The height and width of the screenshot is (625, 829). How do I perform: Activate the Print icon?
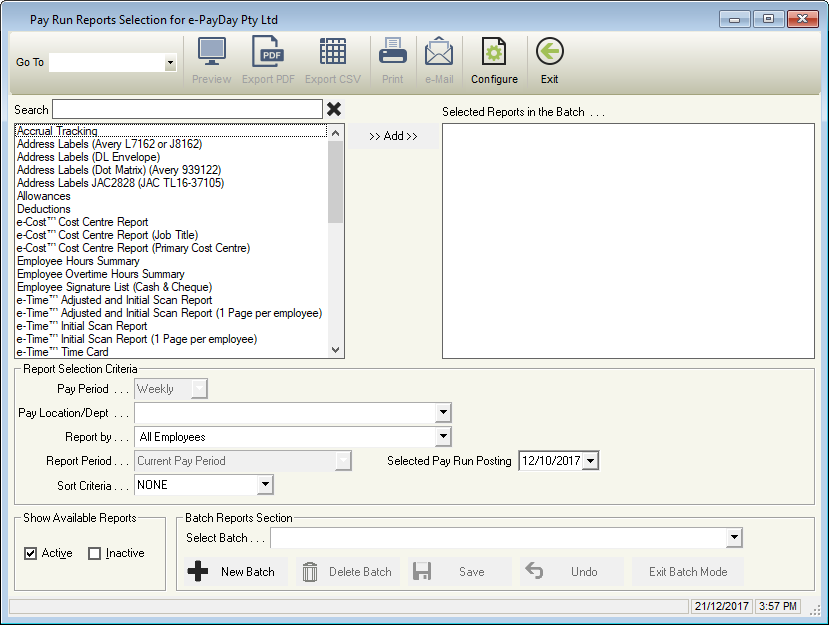[x=392, y=58]
